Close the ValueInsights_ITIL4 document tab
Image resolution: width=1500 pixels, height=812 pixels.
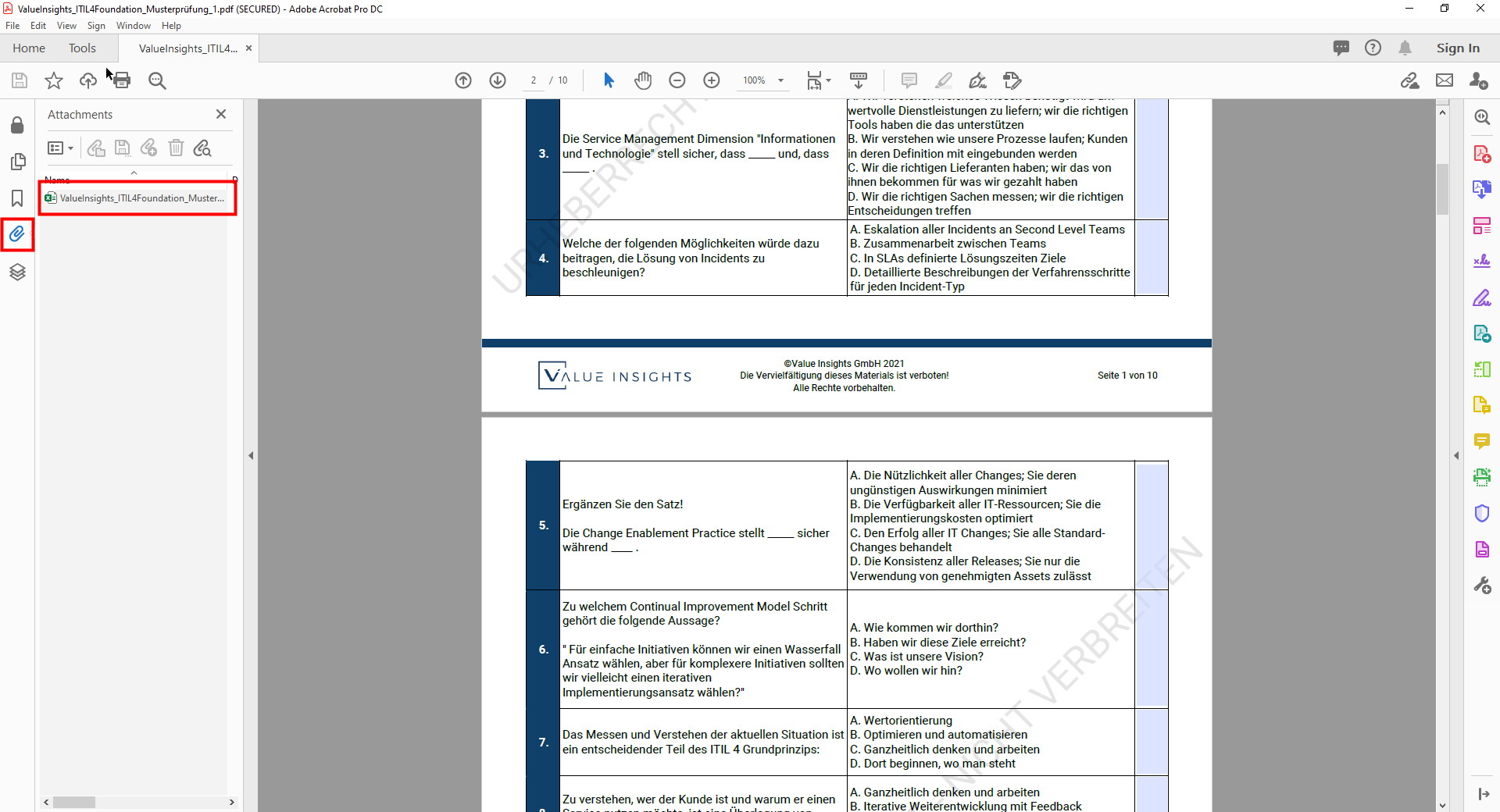pyautogui.click(x=249, y=48)
